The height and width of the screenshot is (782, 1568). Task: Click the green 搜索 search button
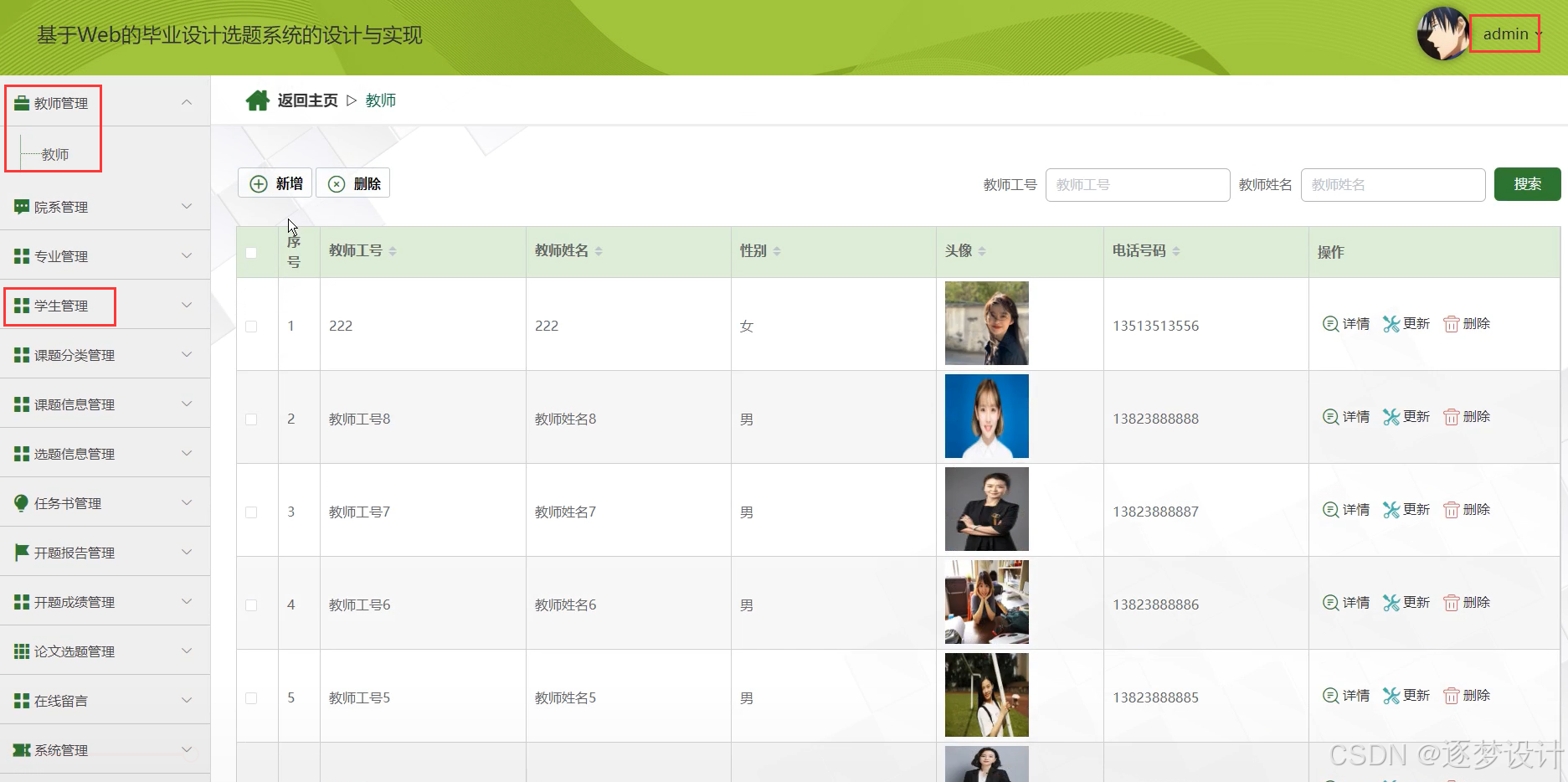[1527, 184]
